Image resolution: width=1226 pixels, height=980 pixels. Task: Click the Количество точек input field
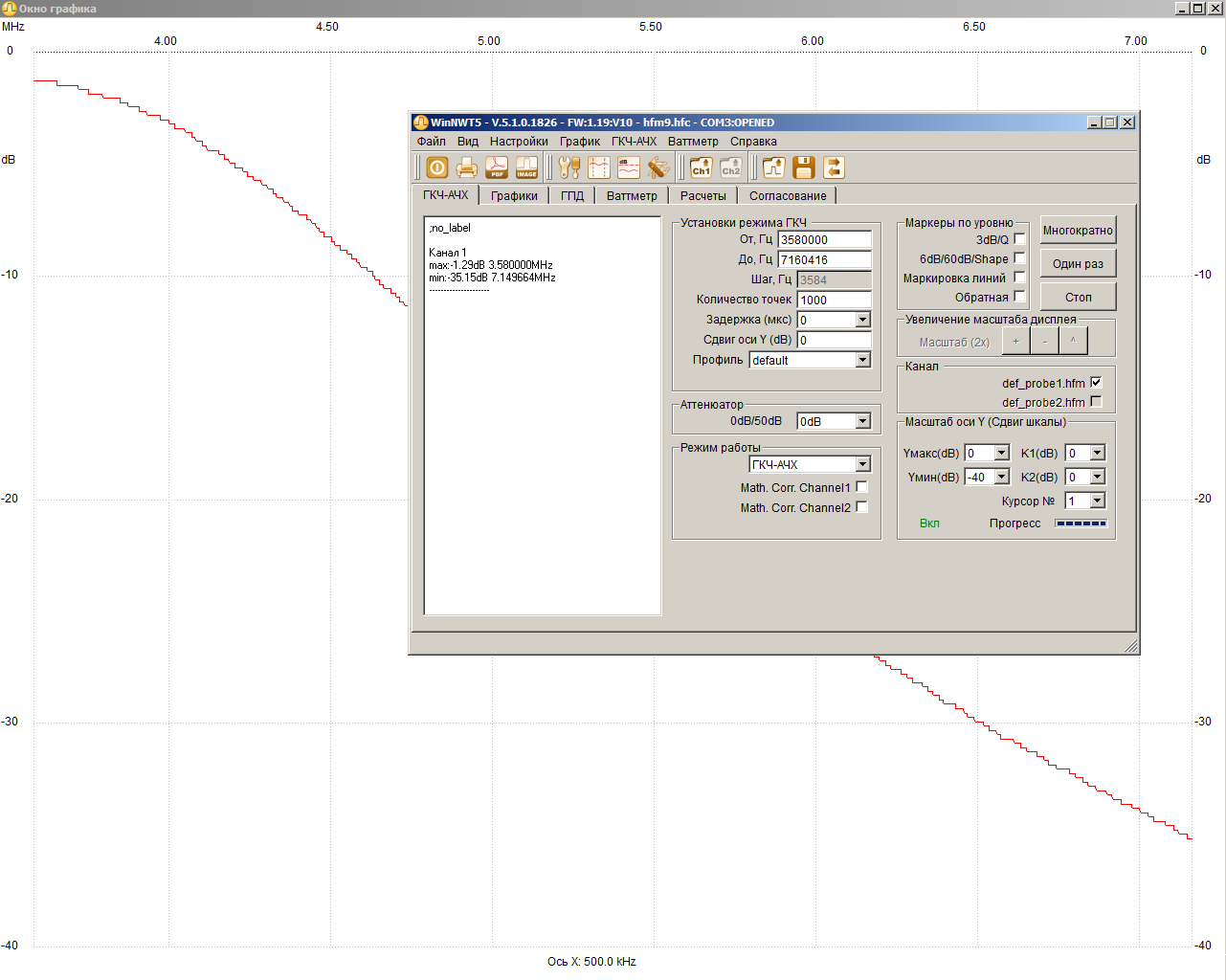(834, 300)
